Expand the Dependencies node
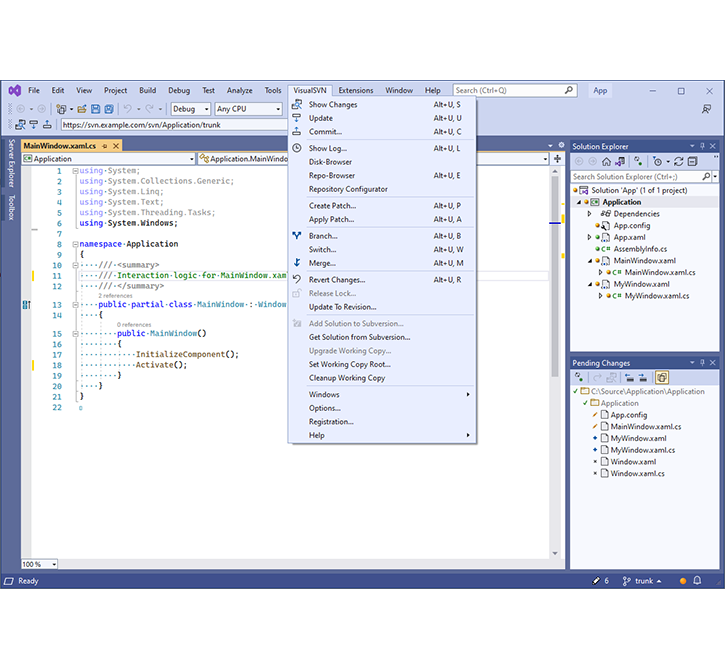Viewport: 725px width, 670px height. 589,214
